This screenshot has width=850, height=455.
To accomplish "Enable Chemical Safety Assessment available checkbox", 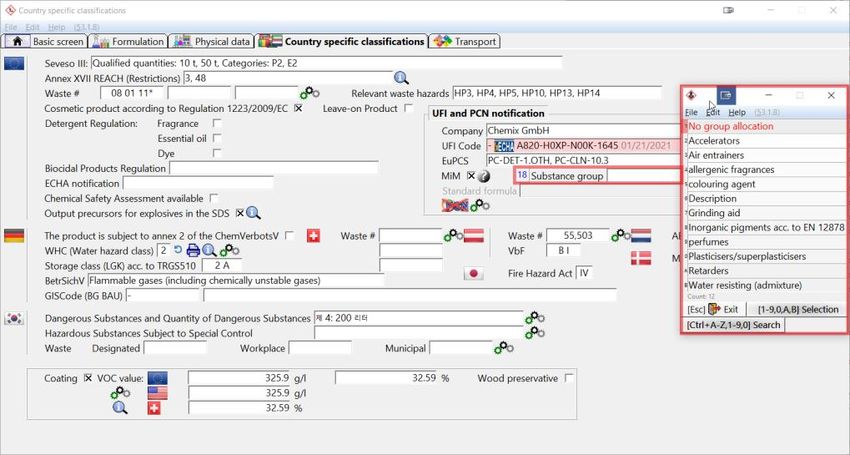I will [214, 198].
